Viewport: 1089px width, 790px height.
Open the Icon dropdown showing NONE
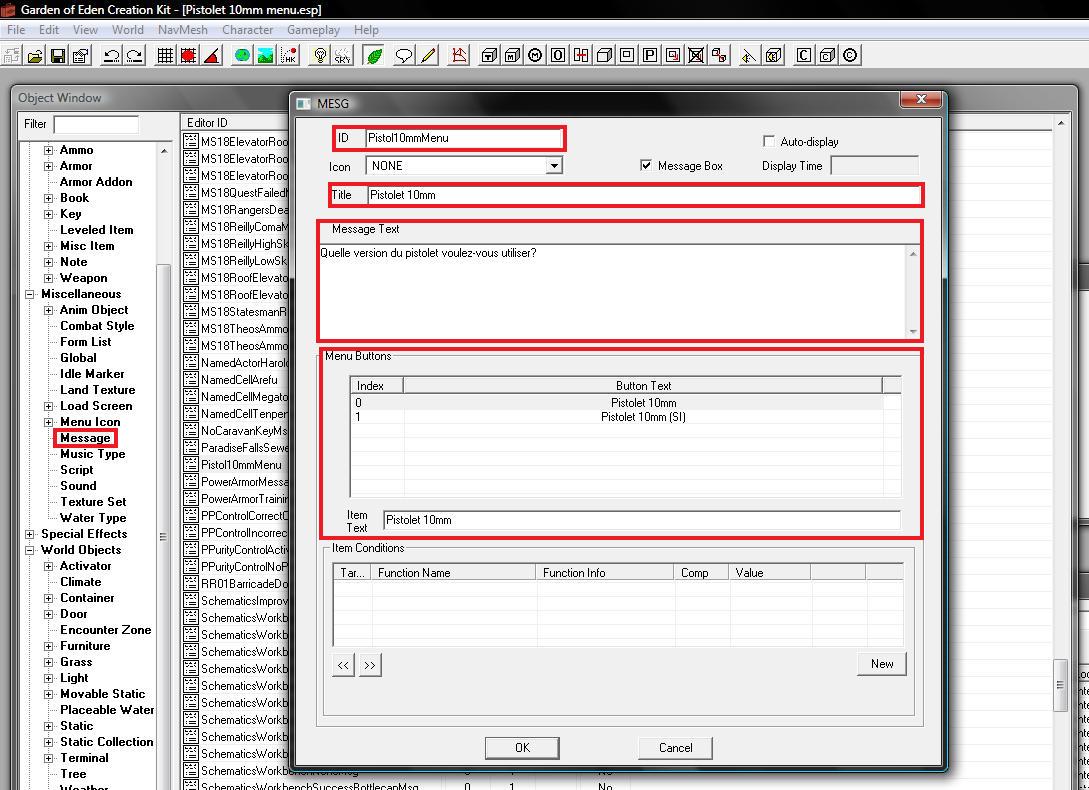click(x=554, y=165)
